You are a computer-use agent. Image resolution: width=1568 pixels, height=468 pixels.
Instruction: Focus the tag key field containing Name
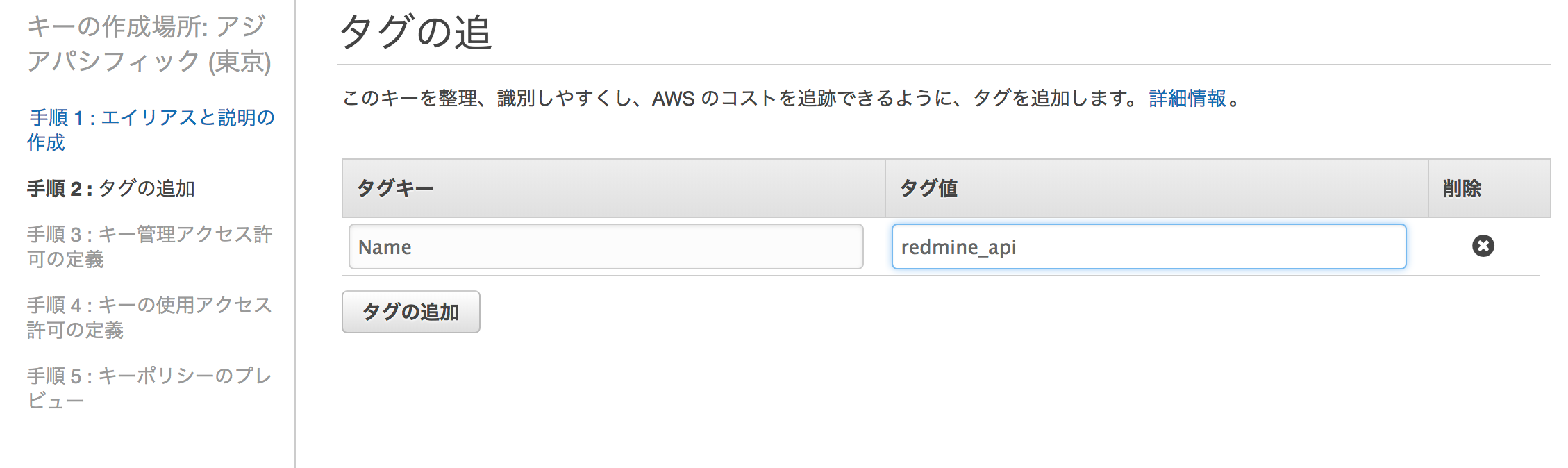[x=606, y=246]
